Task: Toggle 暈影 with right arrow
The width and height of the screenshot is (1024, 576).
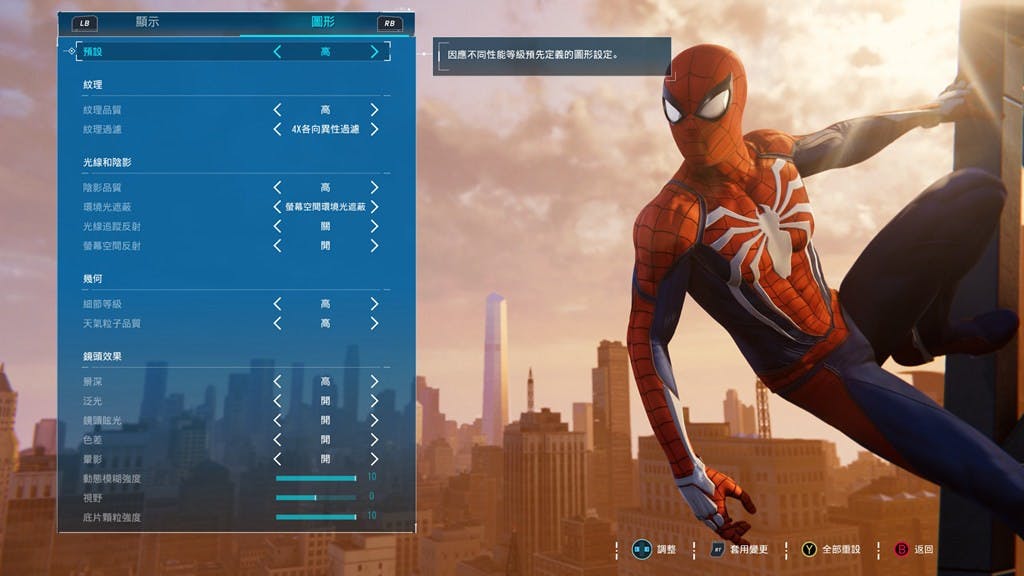Action: [374, 459]
